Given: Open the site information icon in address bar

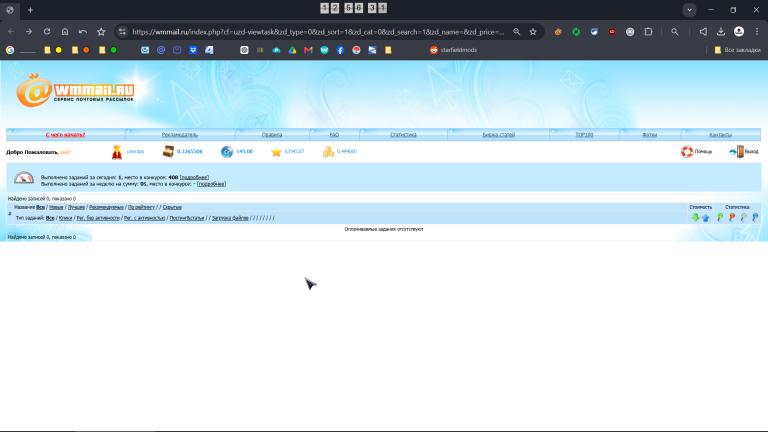Looking at the screenshot, I should (122, 32).
